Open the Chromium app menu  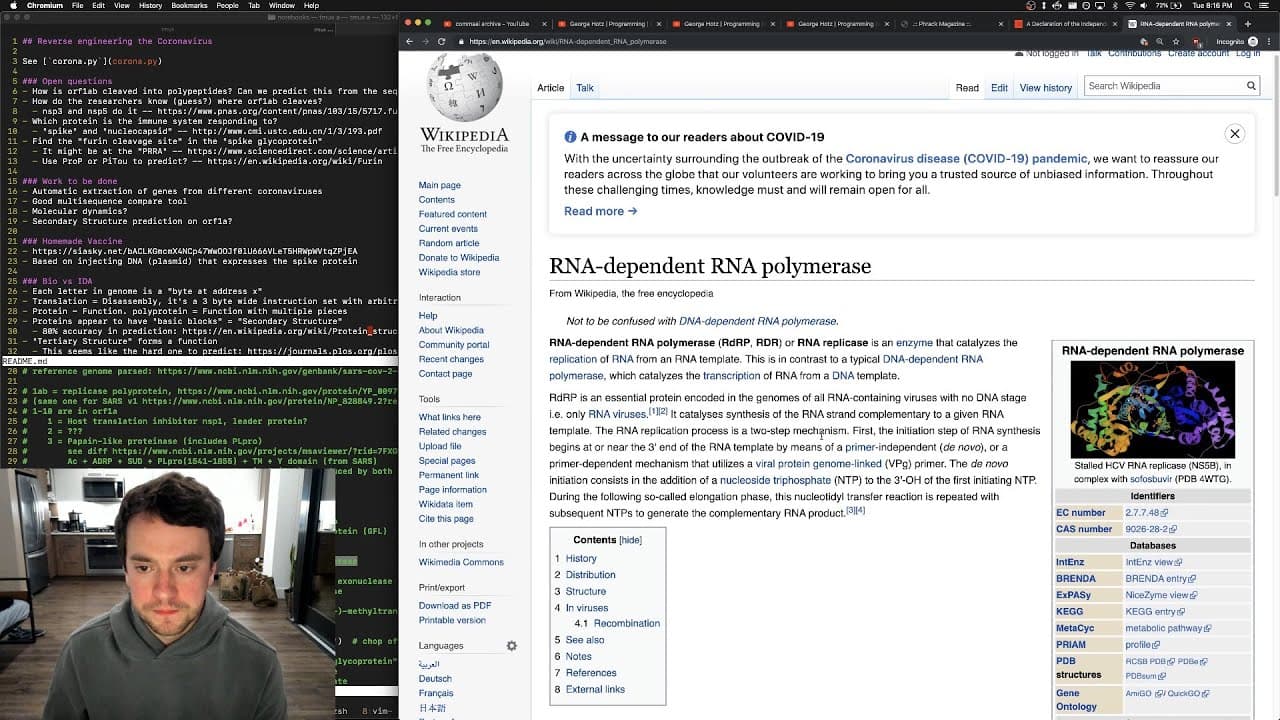tap(45, 5)
